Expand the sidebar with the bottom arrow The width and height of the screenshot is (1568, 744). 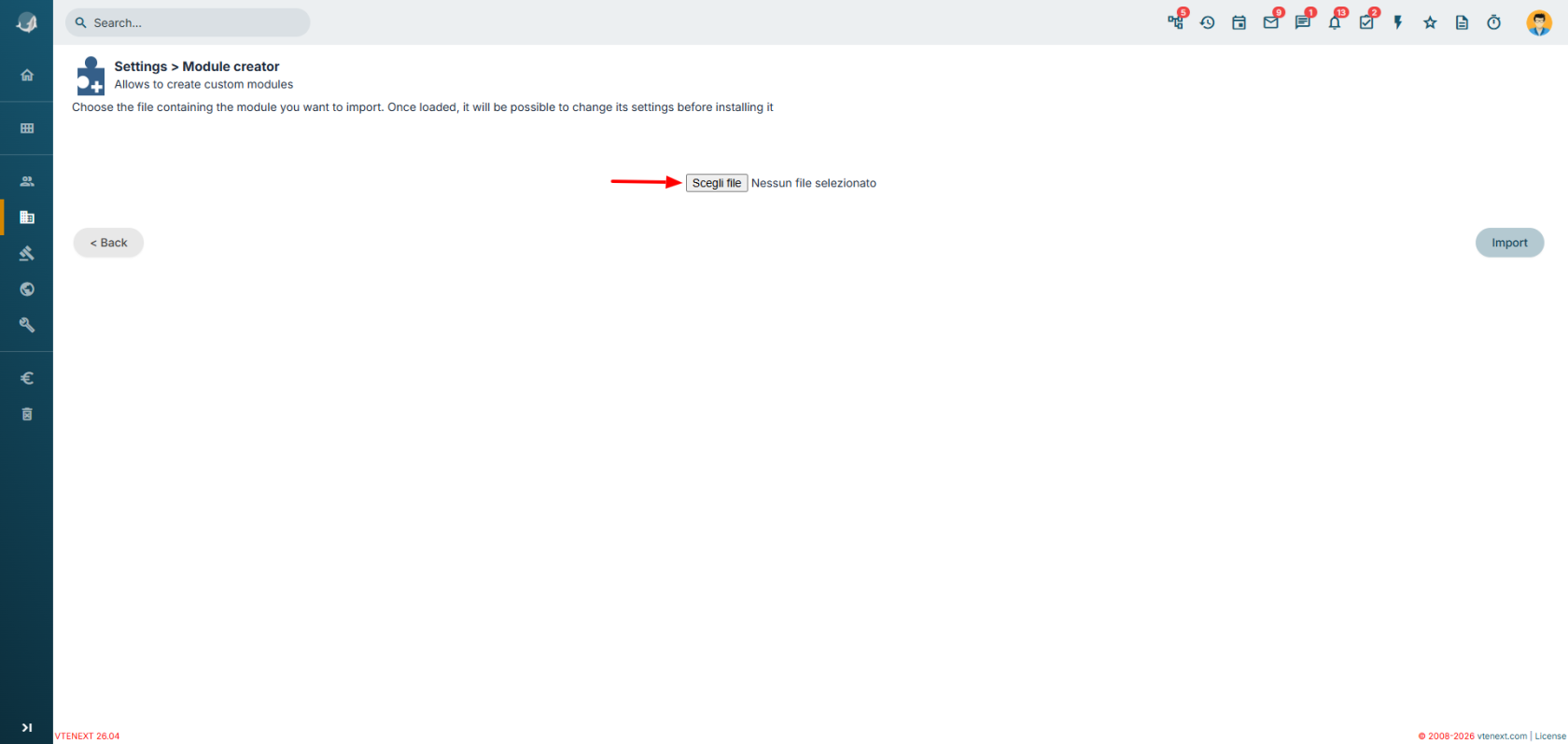pos(27,727)
